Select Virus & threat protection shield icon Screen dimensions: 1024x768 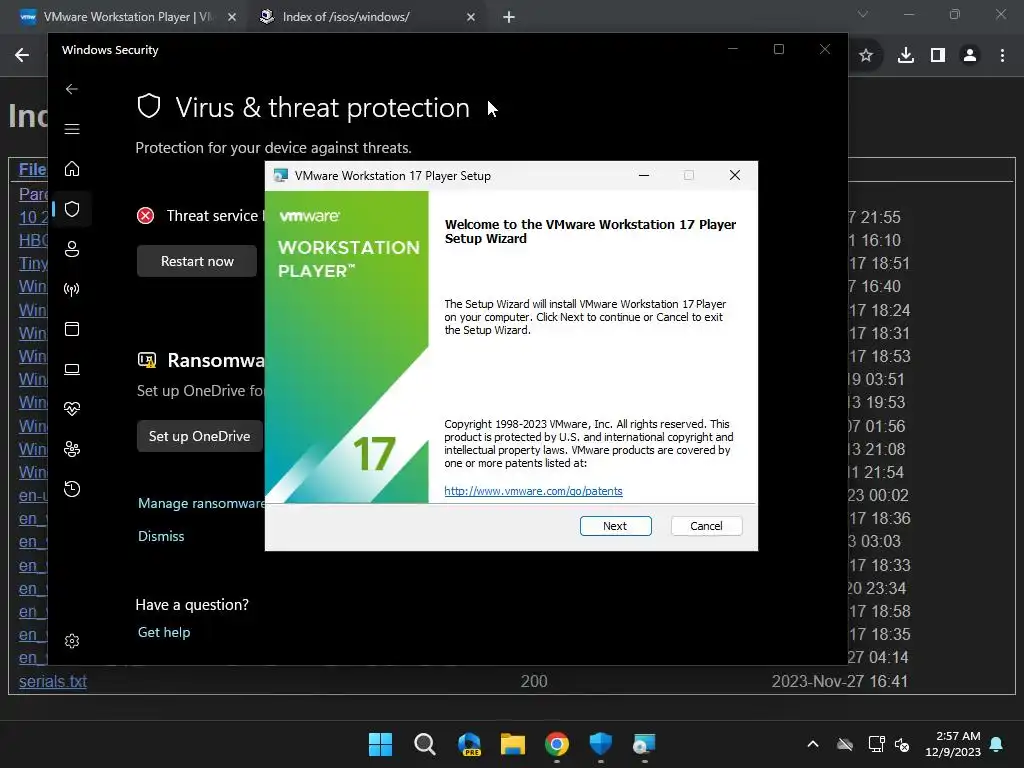click(72, 209)
